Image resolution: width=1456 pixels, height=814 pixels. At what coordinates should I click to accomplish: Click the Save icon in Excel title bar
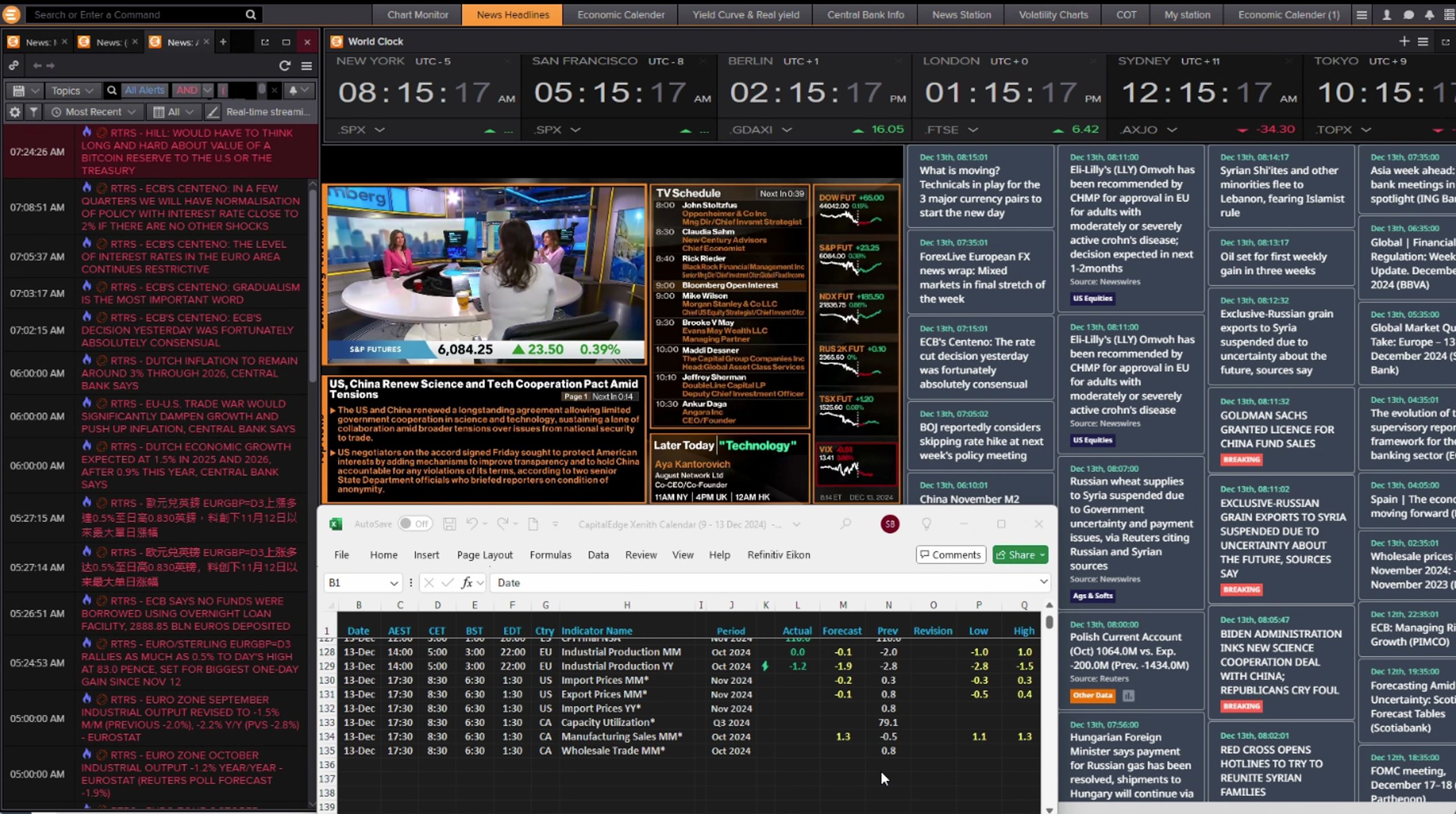449,524
